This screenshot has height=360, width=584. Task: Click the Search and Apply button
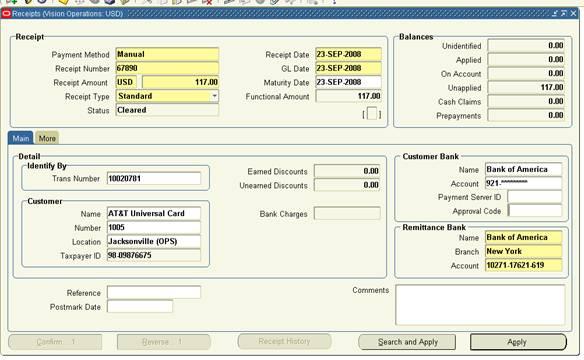407,342
